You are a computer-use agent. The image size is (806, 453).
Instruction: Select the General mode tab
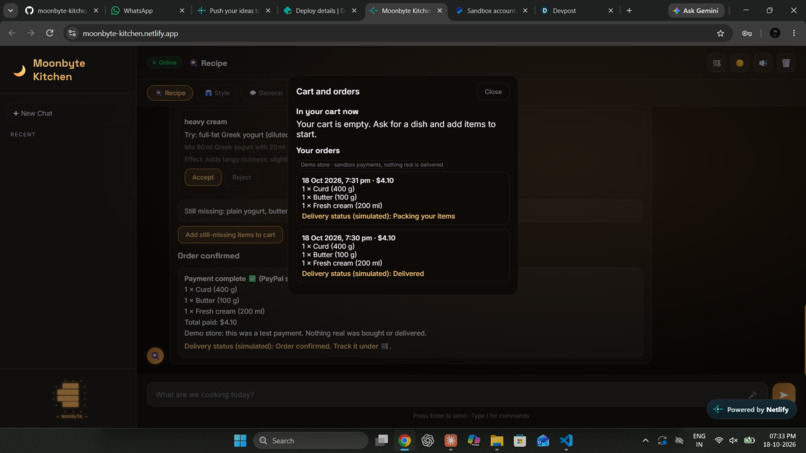(x=266, y=93)
